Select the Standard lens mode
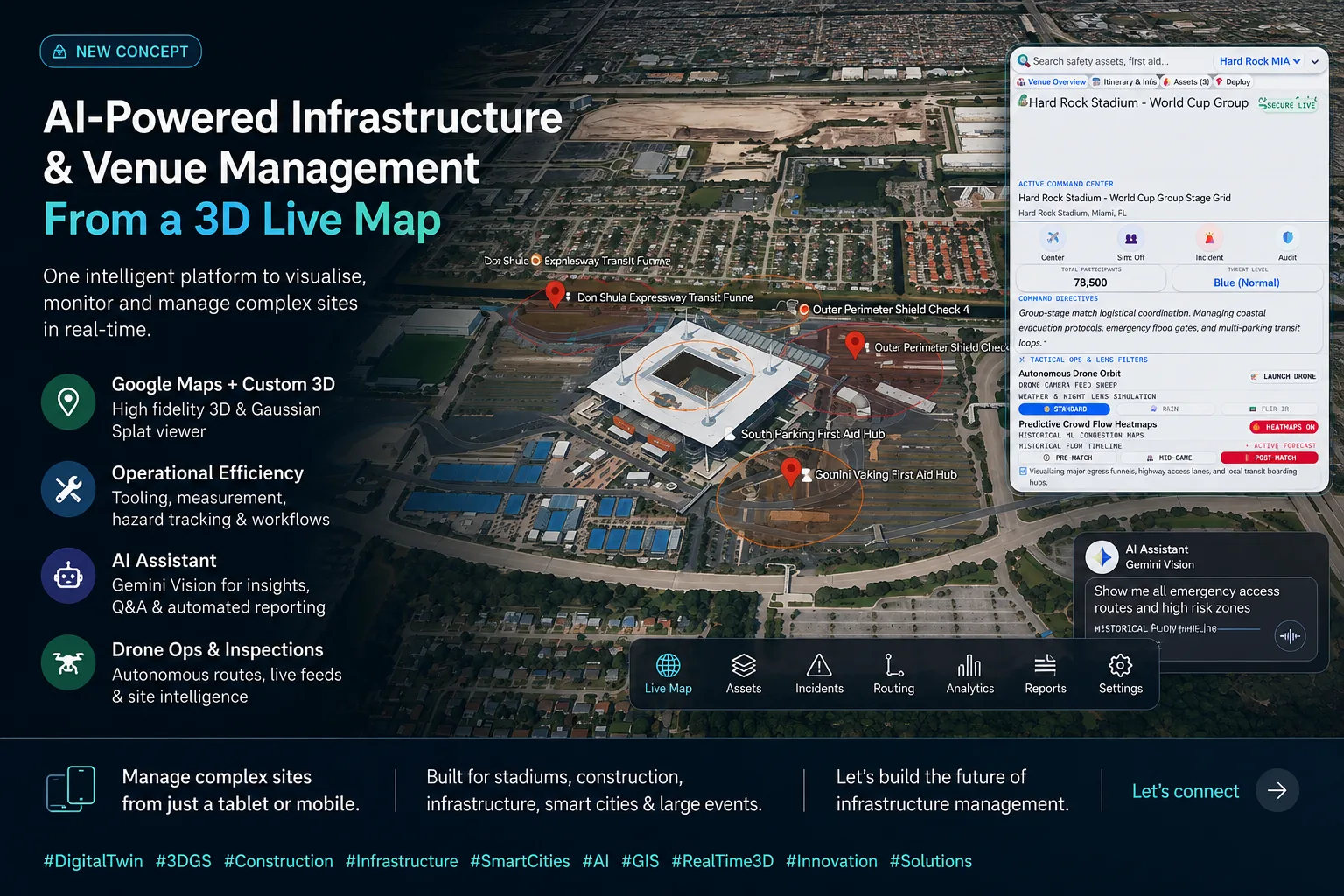The height and width of the screenshot is (896, 1344). pyautogui.click(x=1065, y=409)
